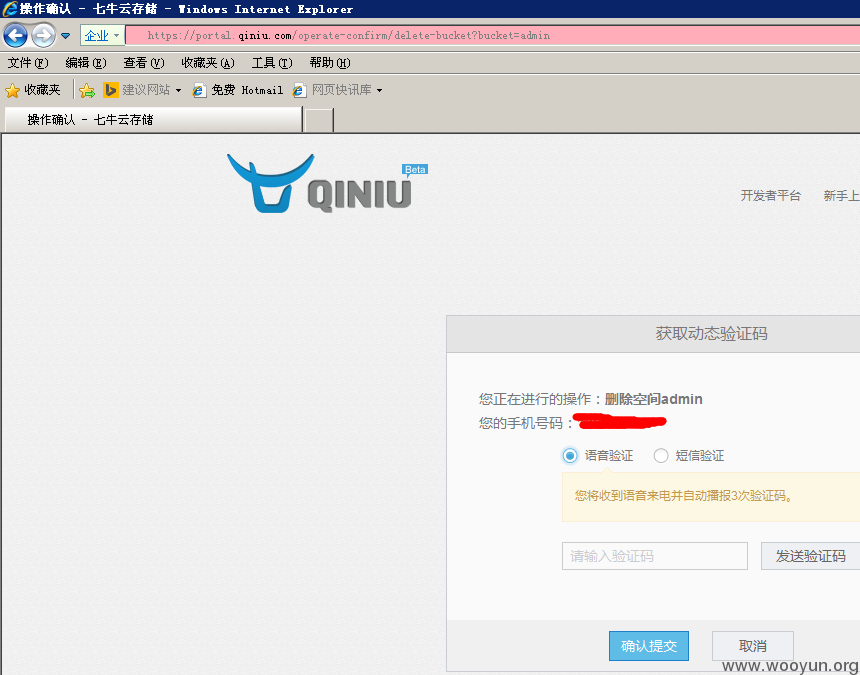This screenshot has width=860, height=675.
Task: Expand the 网页快讯库 dropdown arrow
Action: click(x=380, y=90)
